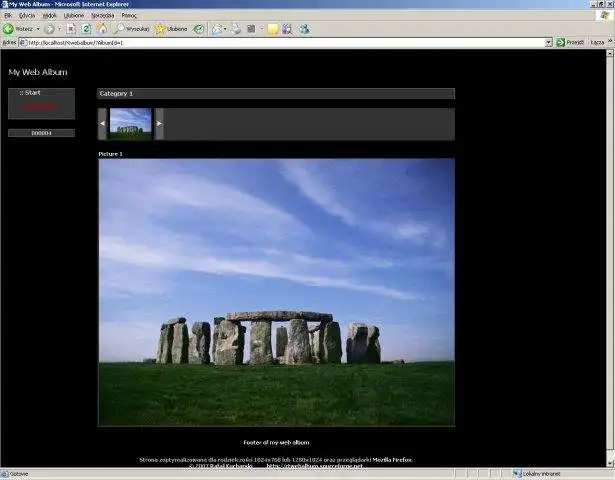615x480 pixels.
Task: Expand the Mail icon dropdown arrow
Action: [225, 29]
